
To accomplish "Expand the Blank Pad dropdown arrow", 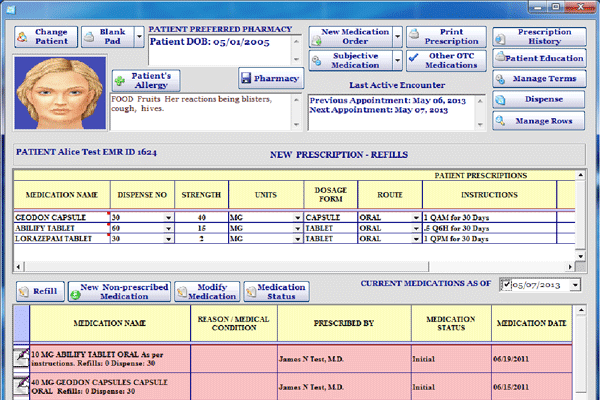I will (x=138, y=37).
